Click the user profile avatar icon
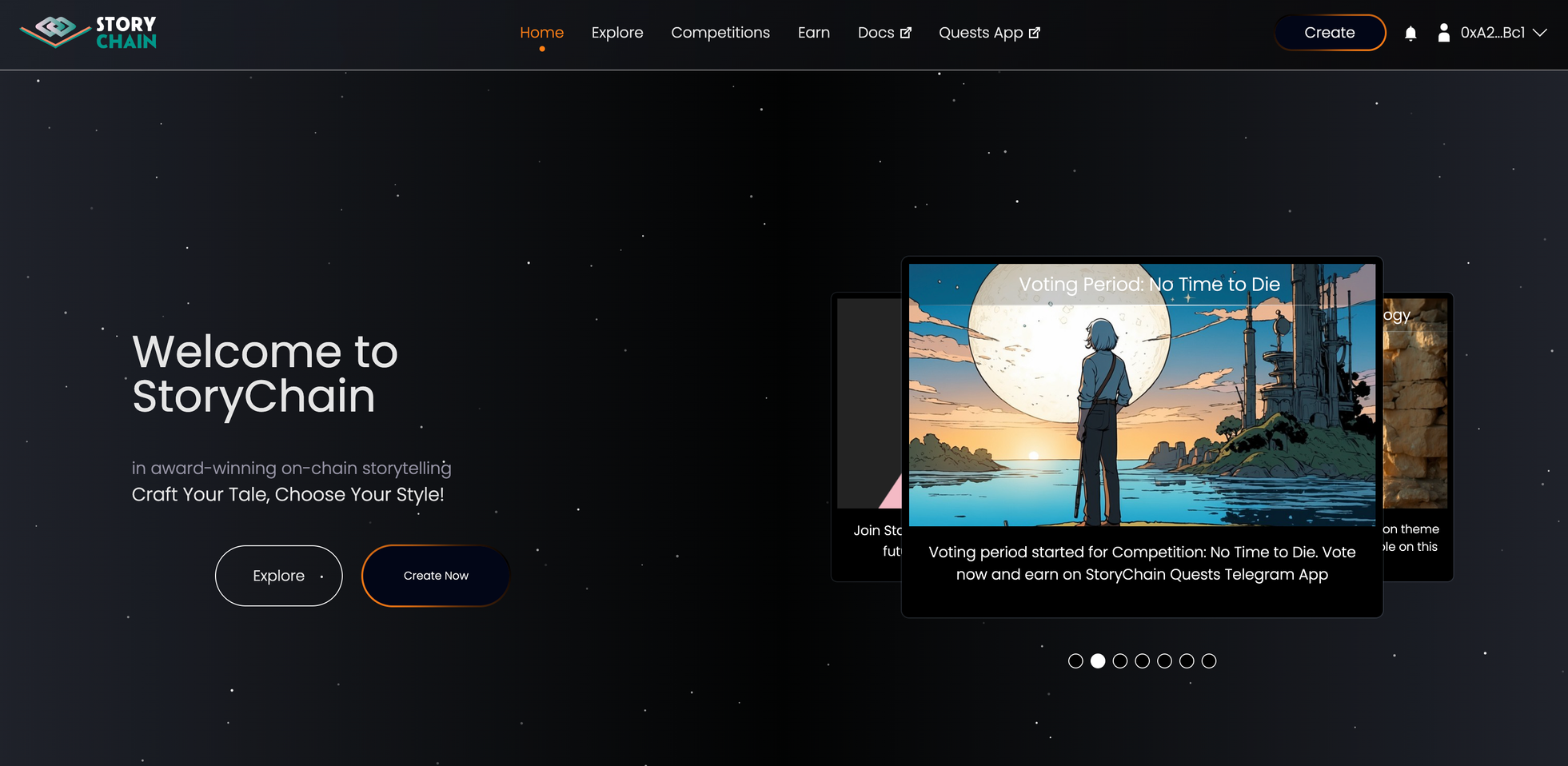 click(1443, 33)
